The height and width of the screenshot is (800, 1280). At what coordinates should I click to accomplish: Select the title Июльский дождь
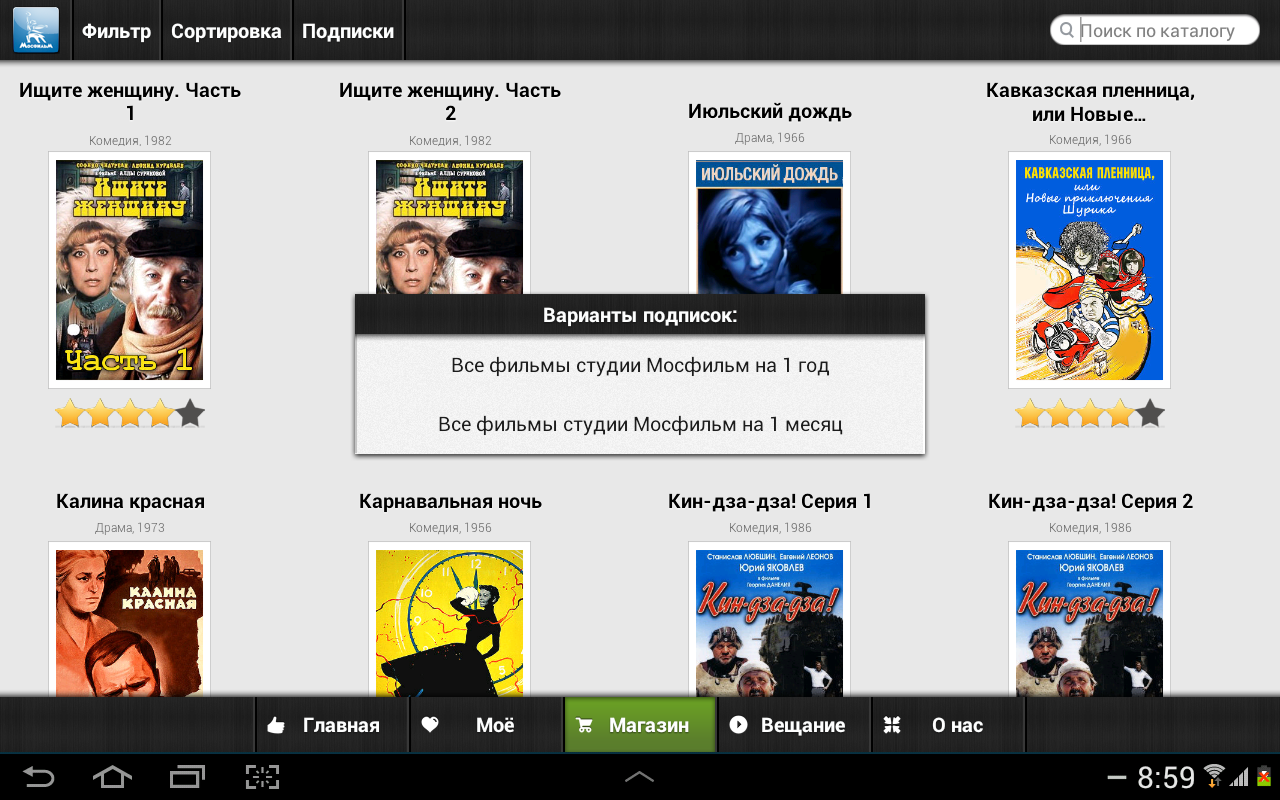[x=770, y=111]
